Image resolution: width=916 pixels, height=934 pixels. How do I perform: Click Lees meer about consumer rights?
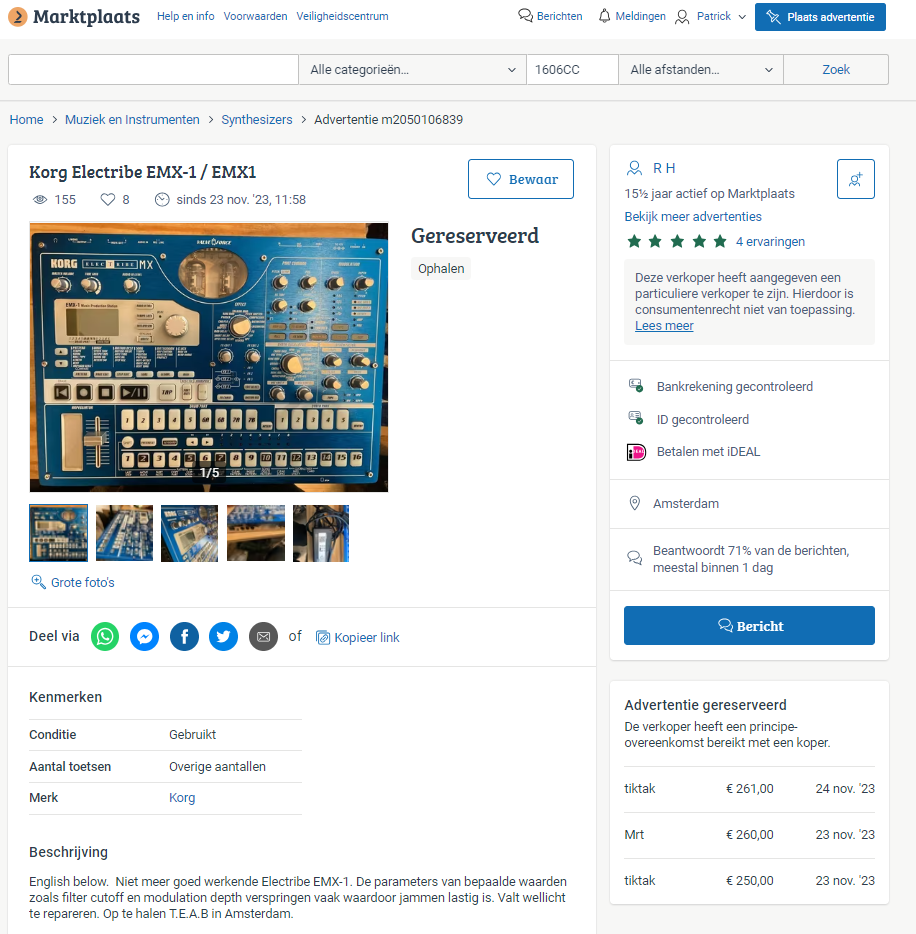click(x=664, y=325)
